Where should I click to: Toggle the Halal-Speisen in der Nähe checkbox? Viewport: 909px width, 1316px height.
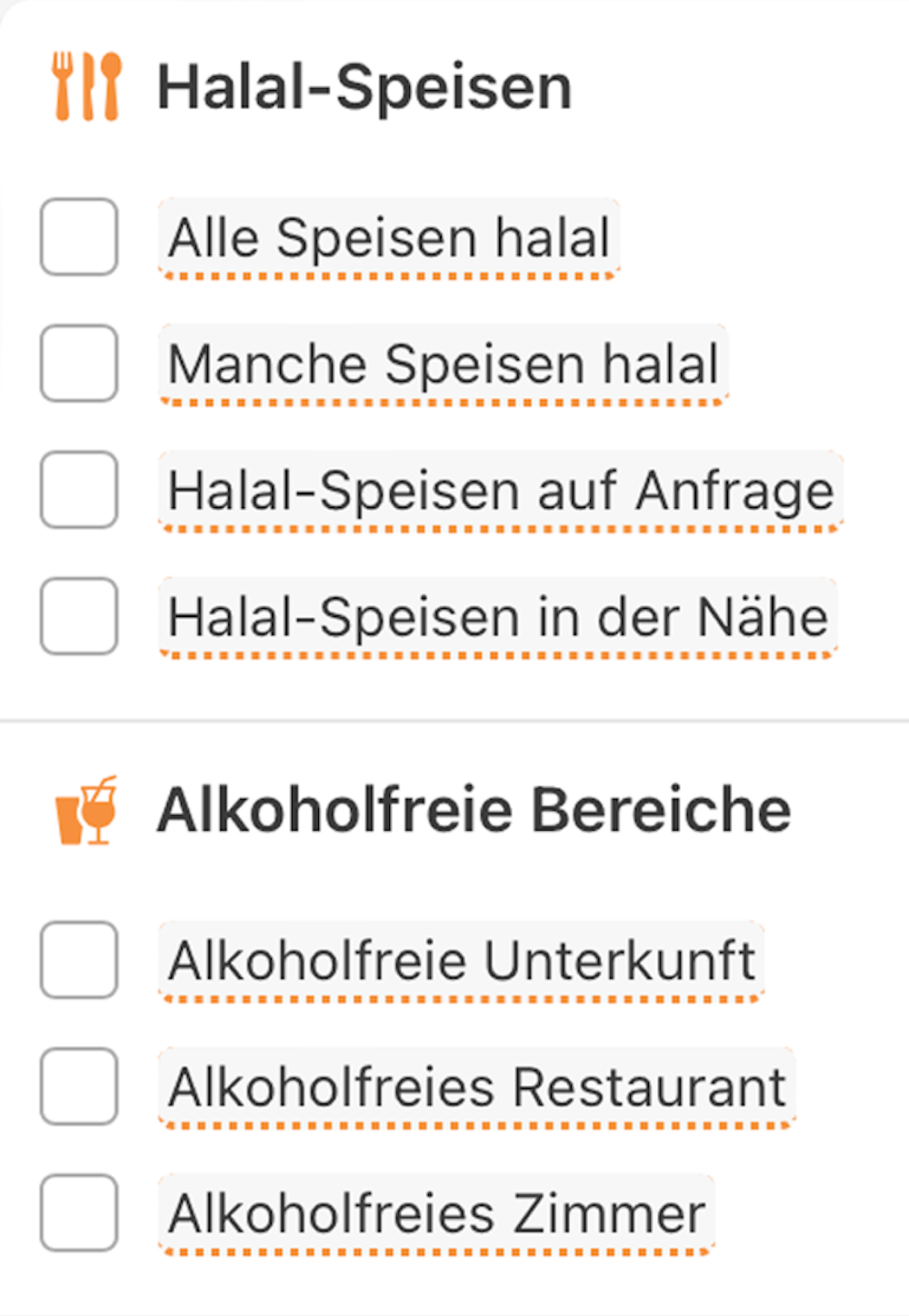[x=79, y=616]
